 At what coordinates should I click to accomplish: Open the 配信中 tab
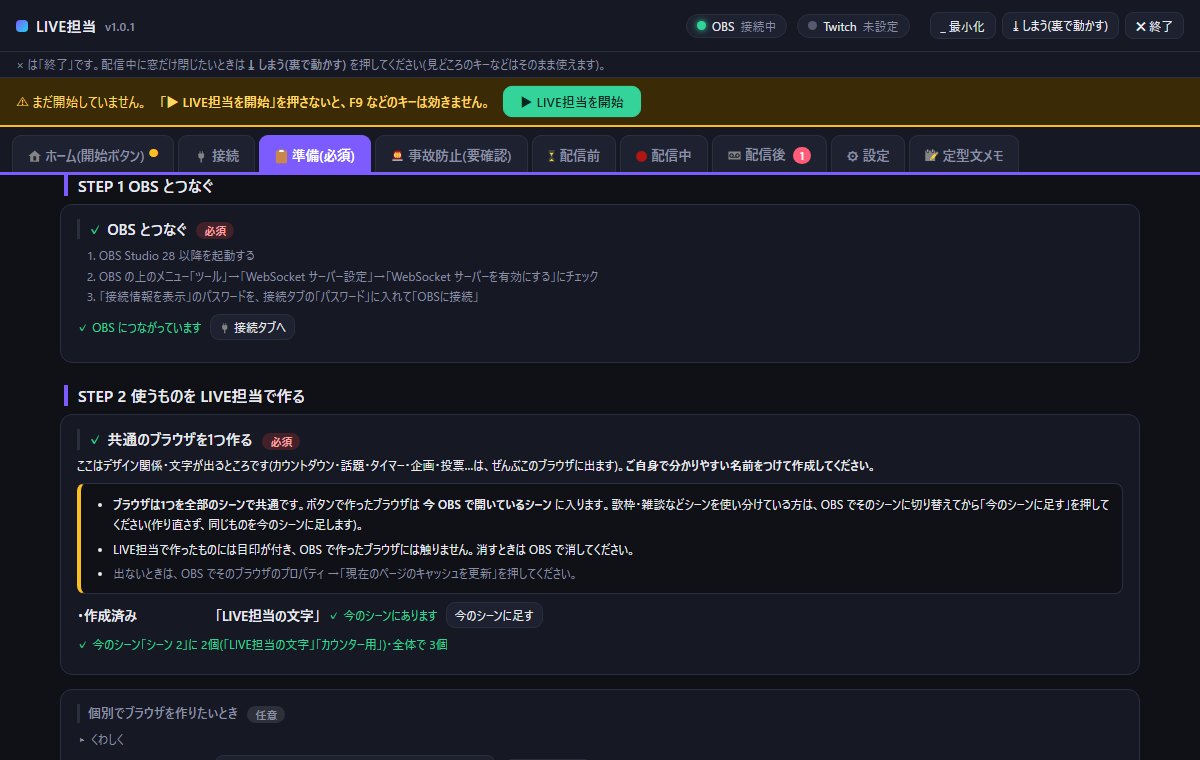point(663,155)
